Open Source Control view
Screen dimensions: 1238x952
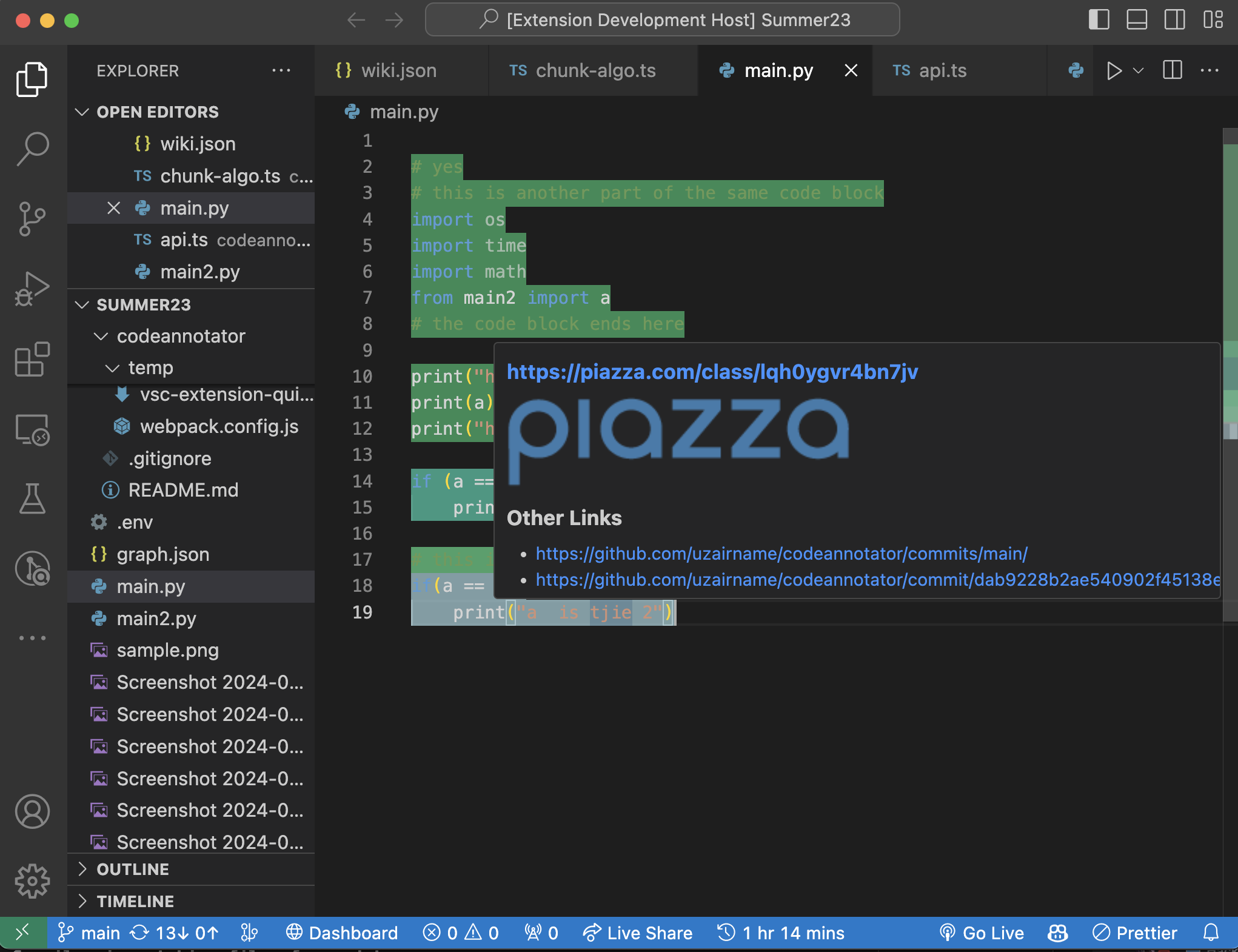coord(32,219)
